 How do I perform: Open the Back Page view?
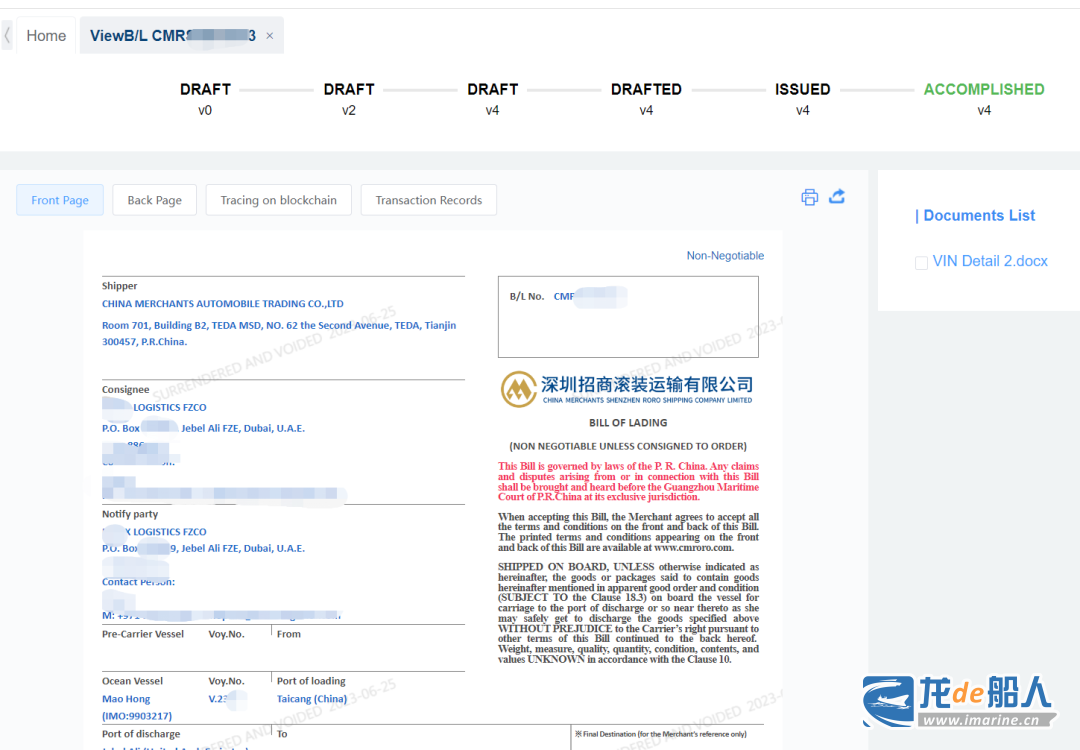pyautogui.click(x=154, y=200)
